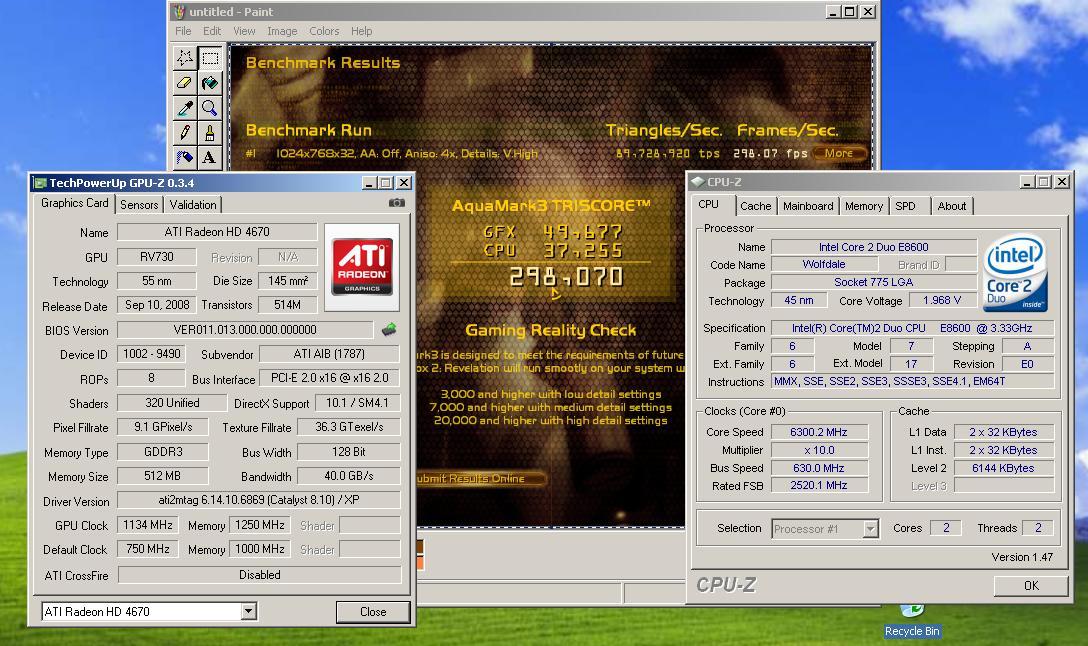Image resolution: width=1088 pixels, height=646 pixels.
Task: Switch to the Cache tab in CPU-Z
Action: tap(756, 206)
